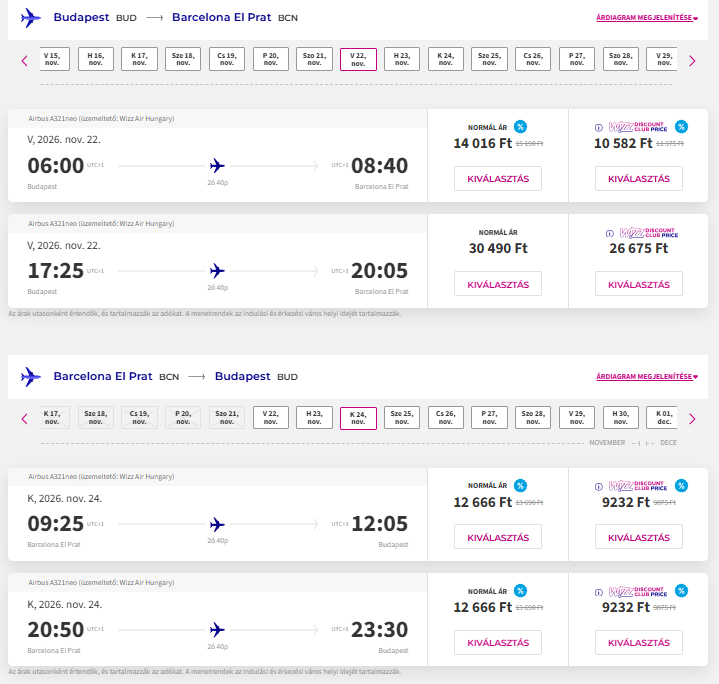This screenshot has width=719, height=684.
Task: Choose normal price 14 016 Ft Kiválasztás
Action: pos(498,179)
